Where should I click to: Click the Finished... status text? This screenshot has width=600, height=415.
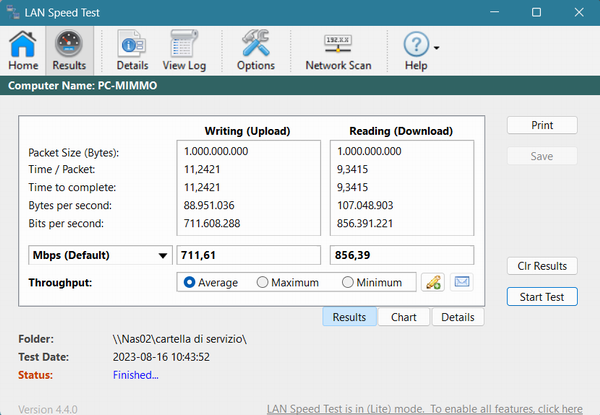click(135, 375)
